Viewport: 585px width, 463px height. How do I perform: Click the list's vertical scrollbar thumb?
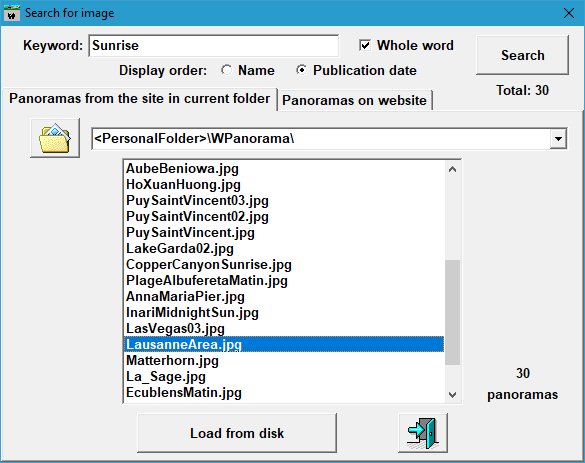click(x=453, y=312)
